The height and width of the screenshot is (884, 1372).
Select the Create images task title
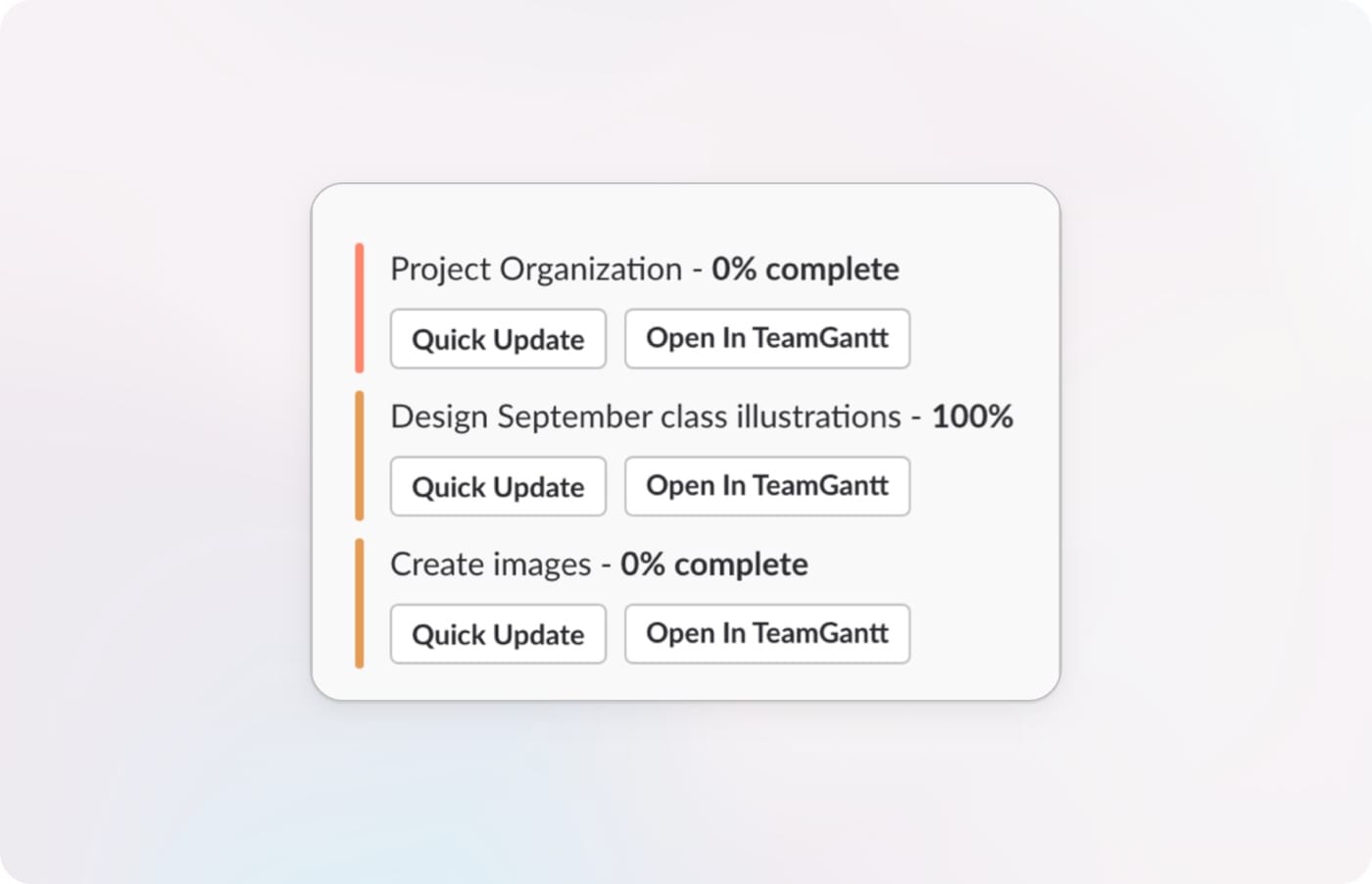tap(492, 564)
